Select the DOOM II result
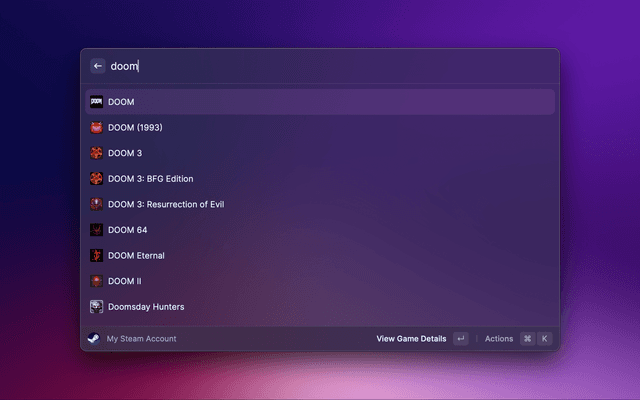640x400 pixels. tap(124, 281)
